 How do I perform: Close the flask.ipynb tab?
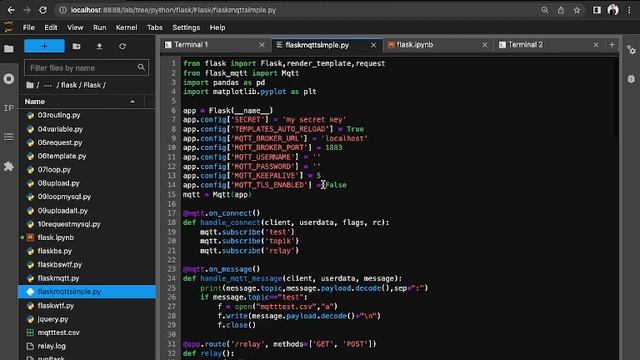click(484, 45)
